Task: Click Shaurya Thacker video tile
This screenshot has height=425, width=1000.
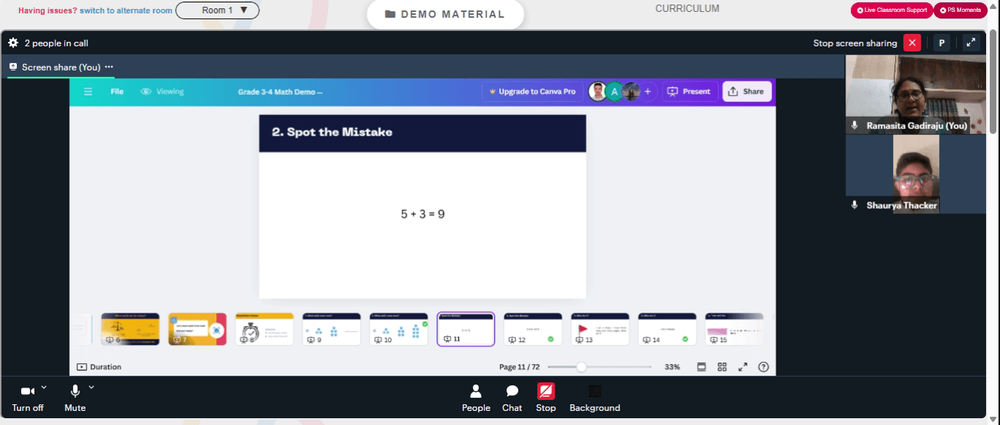Action: [915, 174]
